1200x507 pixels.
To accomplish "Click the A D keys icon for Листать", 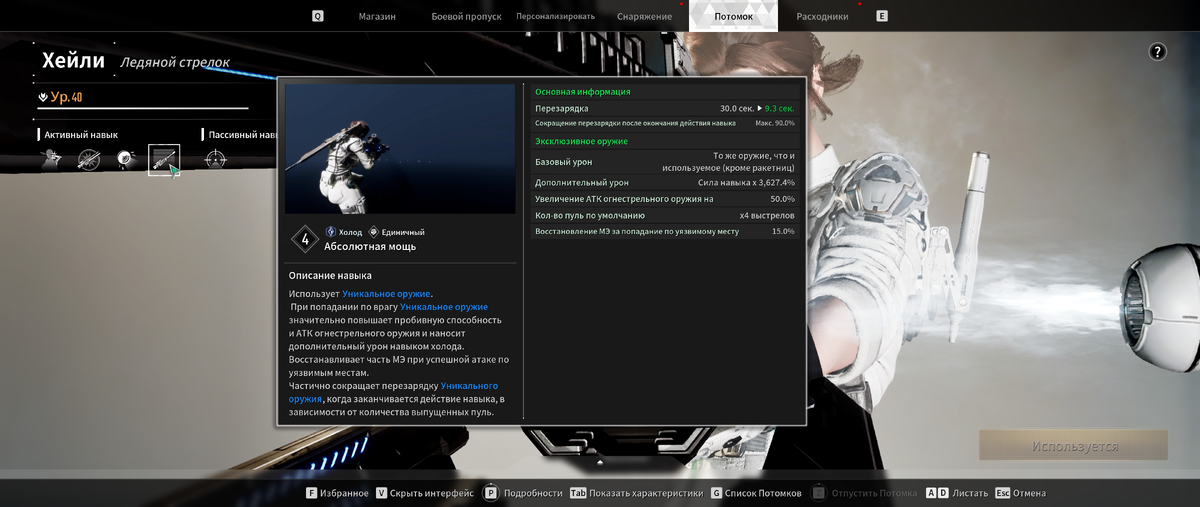I will pos(937,493).
